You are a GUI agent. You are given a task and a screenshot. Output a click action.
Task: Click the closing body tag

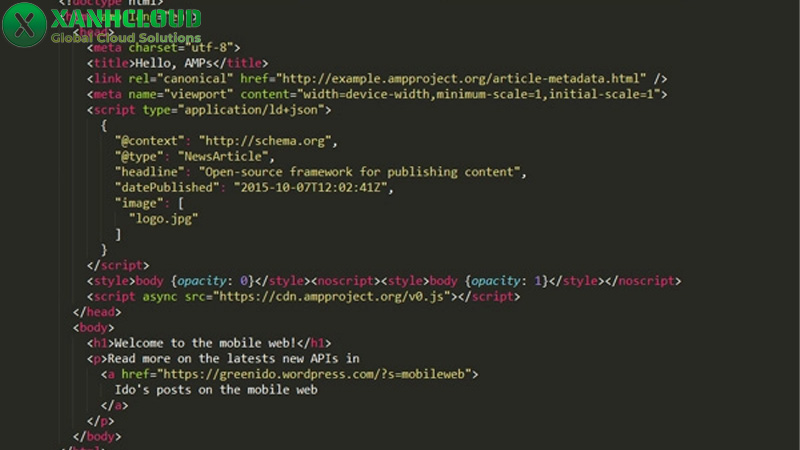(97, 436)
